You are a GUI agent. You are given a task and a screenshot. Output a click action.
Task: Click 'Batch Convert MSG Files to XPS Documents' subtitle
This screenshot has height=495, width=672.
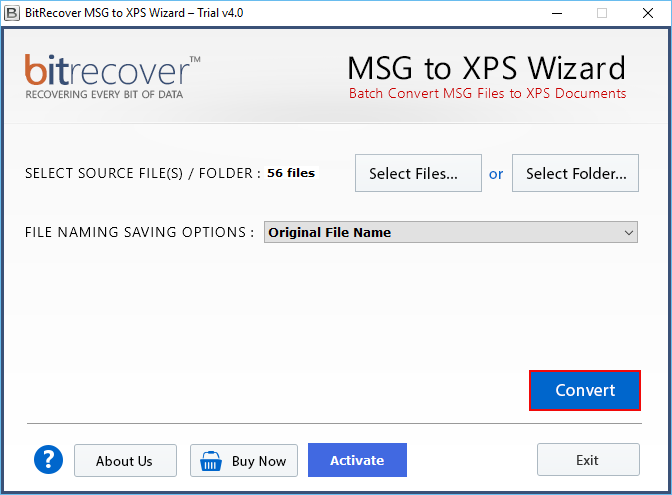[487, 93]
